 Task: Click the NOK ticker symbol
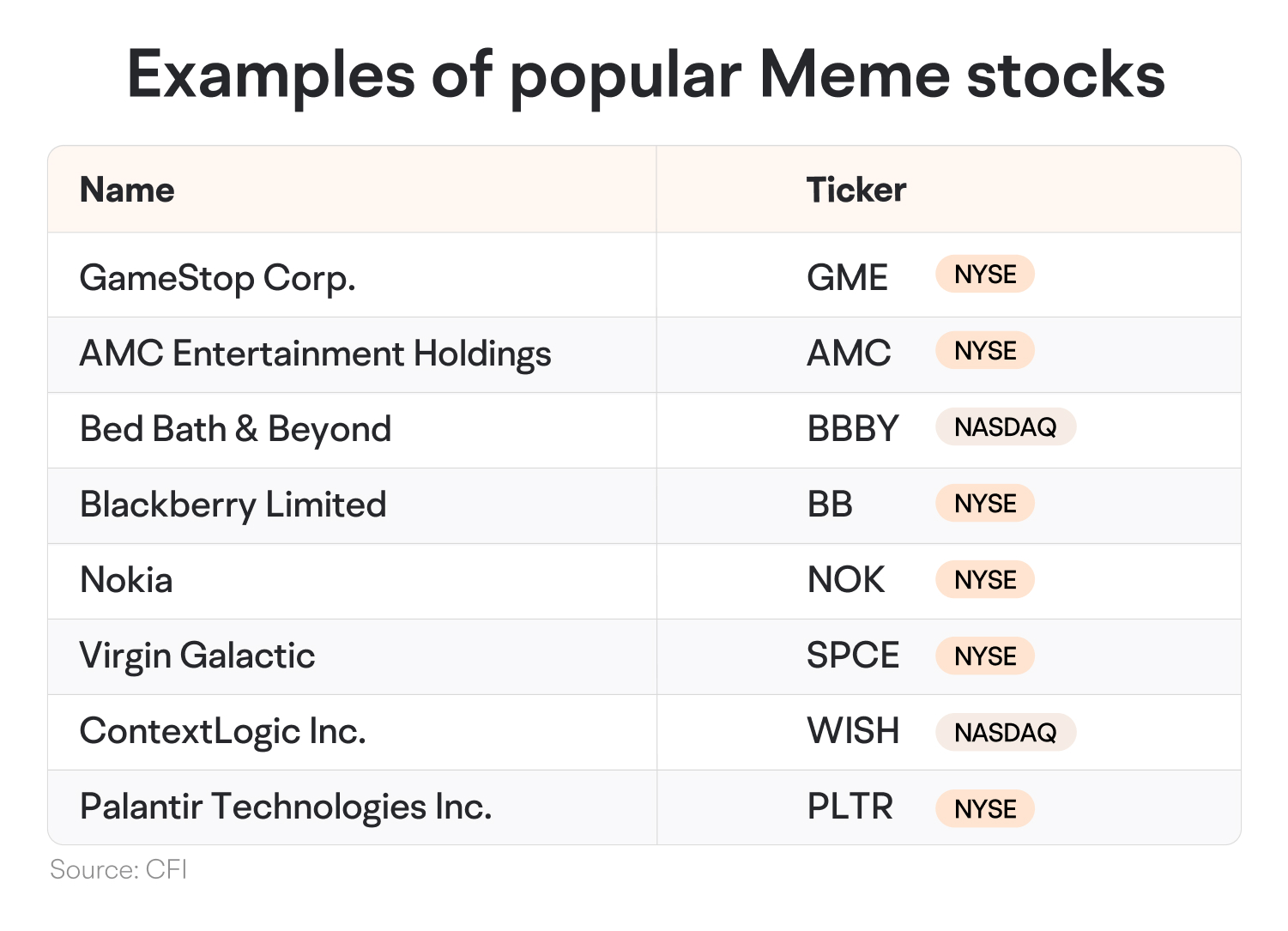click(845, 580)
